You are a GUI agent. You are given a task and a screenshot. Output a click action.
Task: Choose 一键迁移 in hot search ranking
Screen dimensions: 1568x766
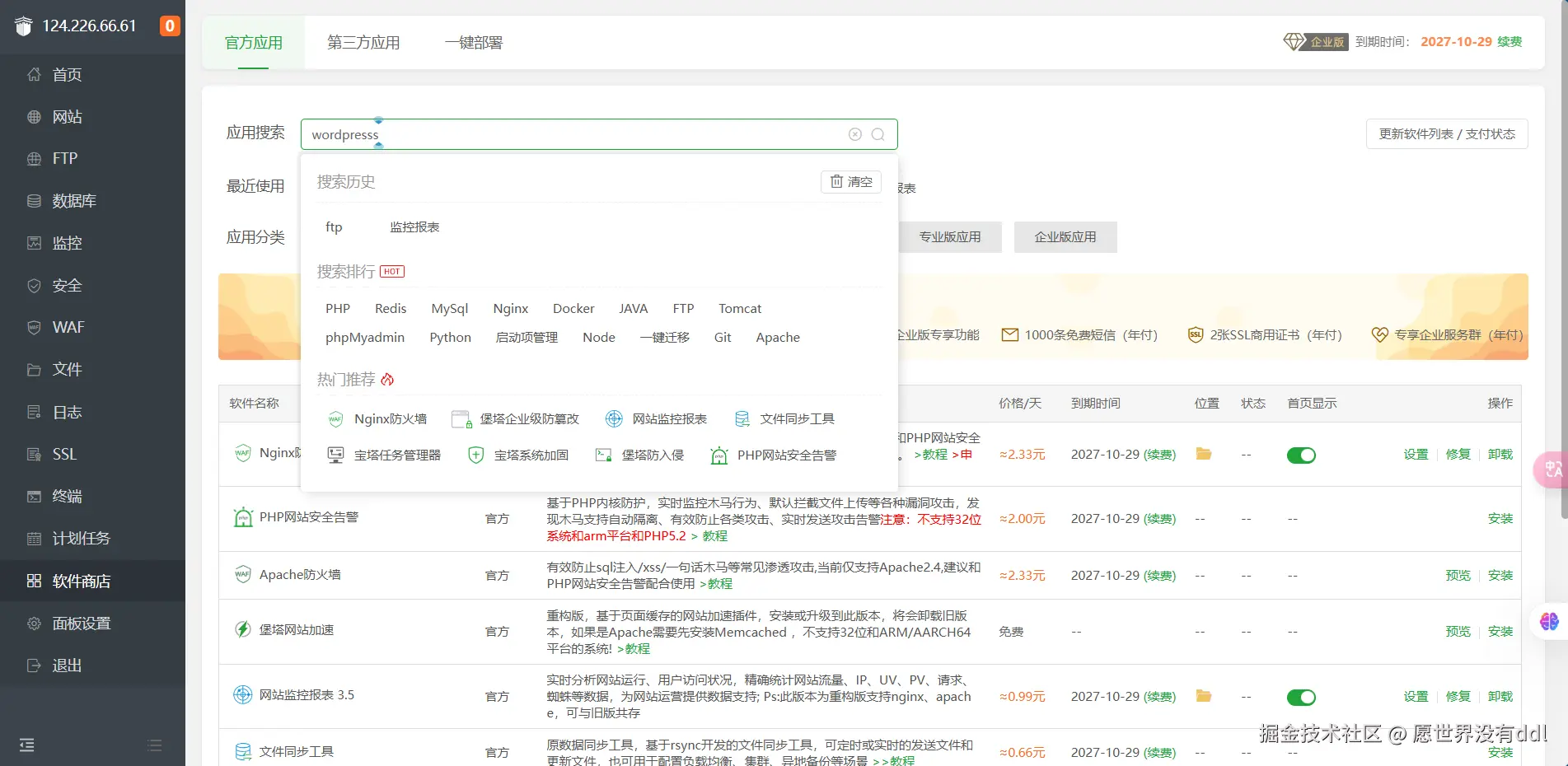[665, 338]
